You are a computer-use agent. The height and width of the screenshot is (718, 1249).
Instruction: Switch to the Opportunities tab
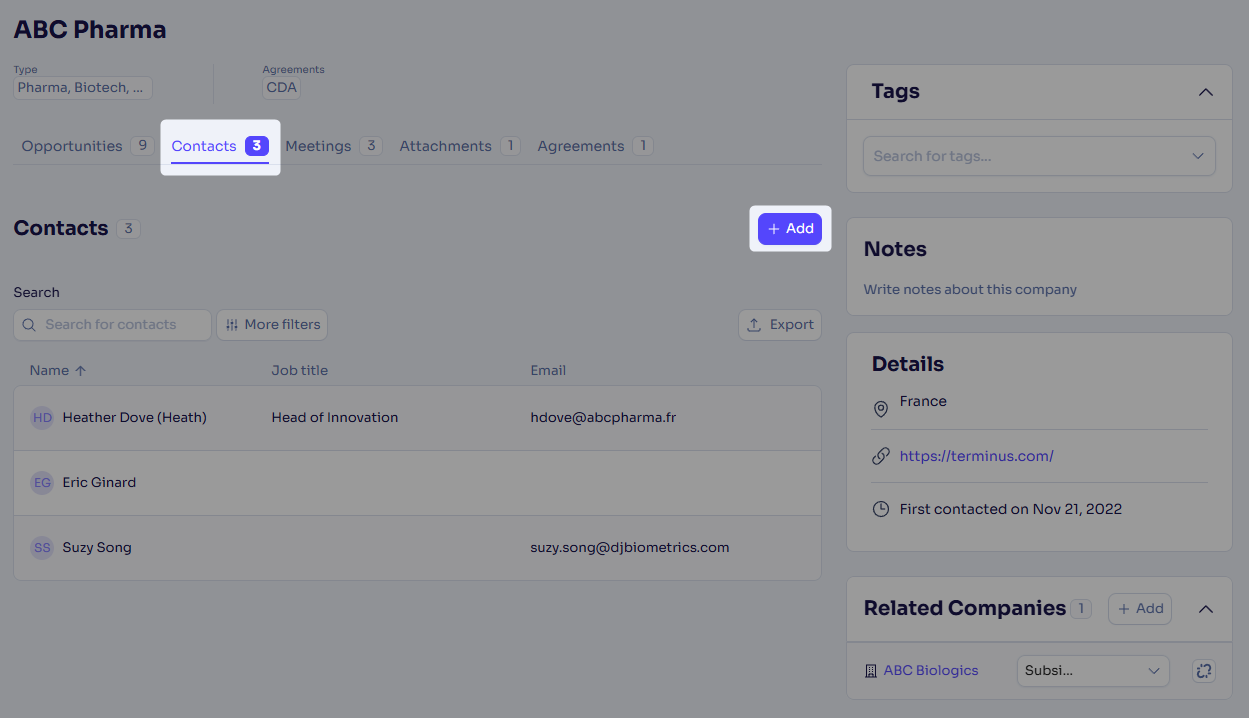click(x=72, y=146)
